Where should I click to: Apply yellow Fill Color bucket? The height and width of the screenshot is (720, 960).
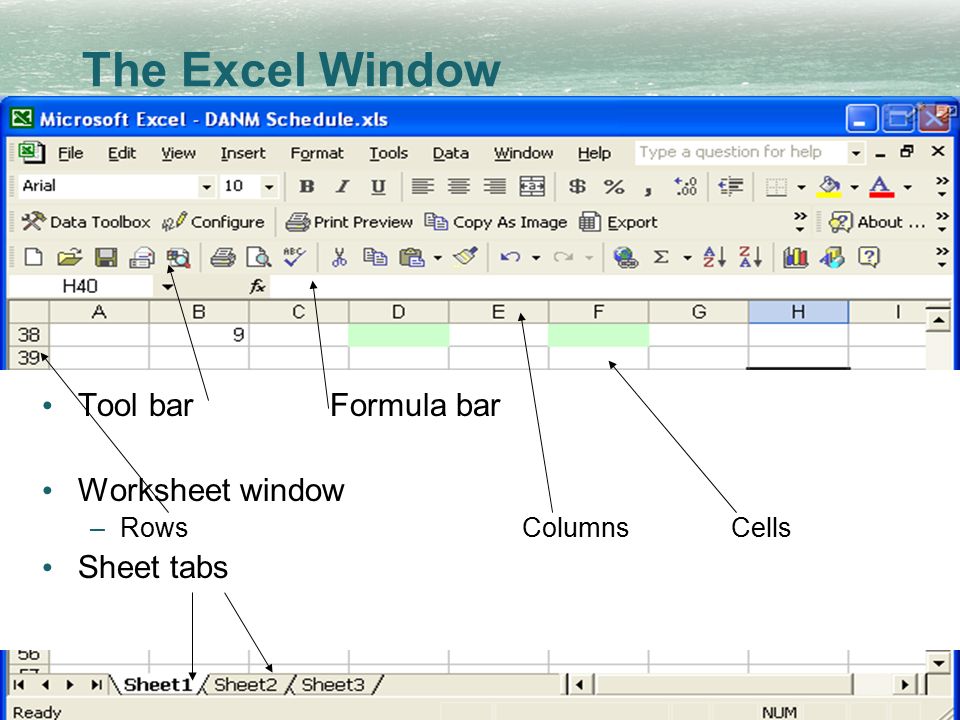click(829, 186)
